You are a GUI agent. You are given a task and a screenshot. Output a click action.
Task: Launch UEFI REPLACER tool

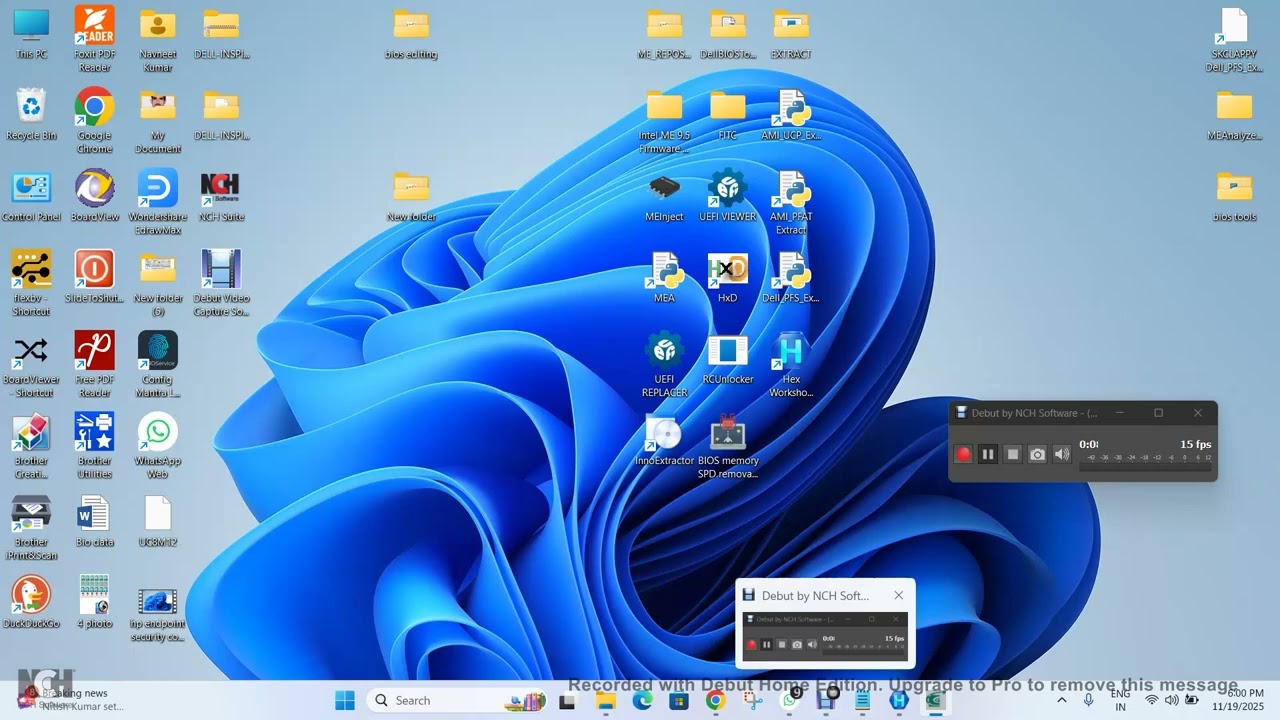[x=664, y=364]
